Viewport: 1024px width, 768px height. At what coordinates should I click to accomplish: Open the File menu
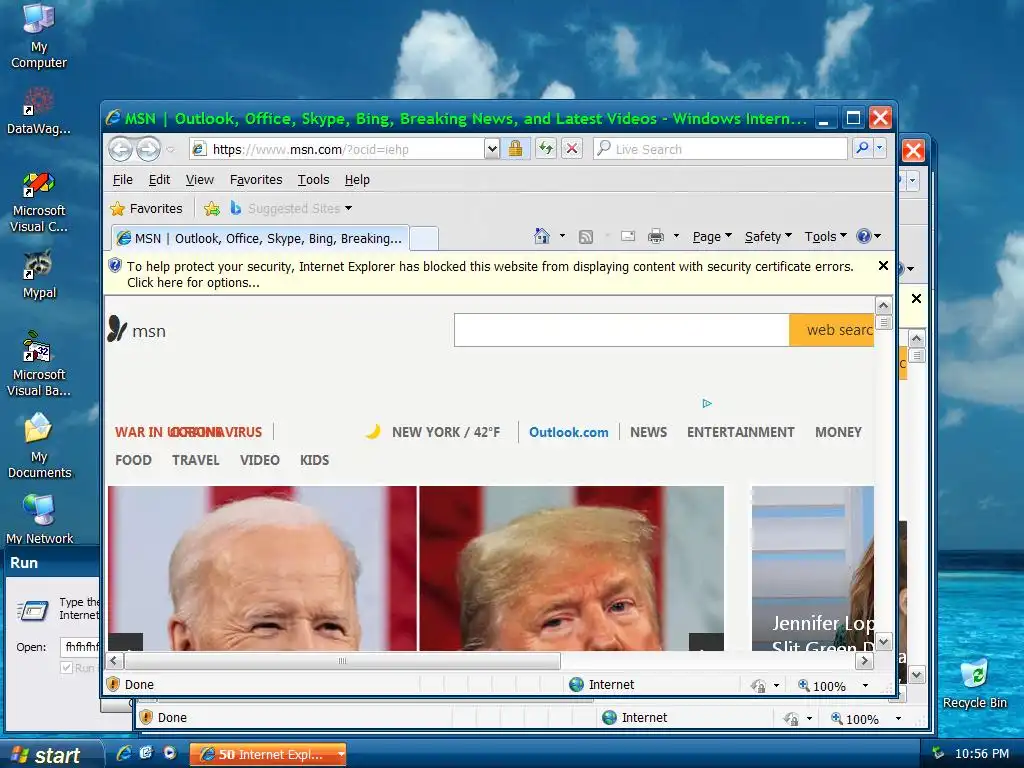[122, 180]
